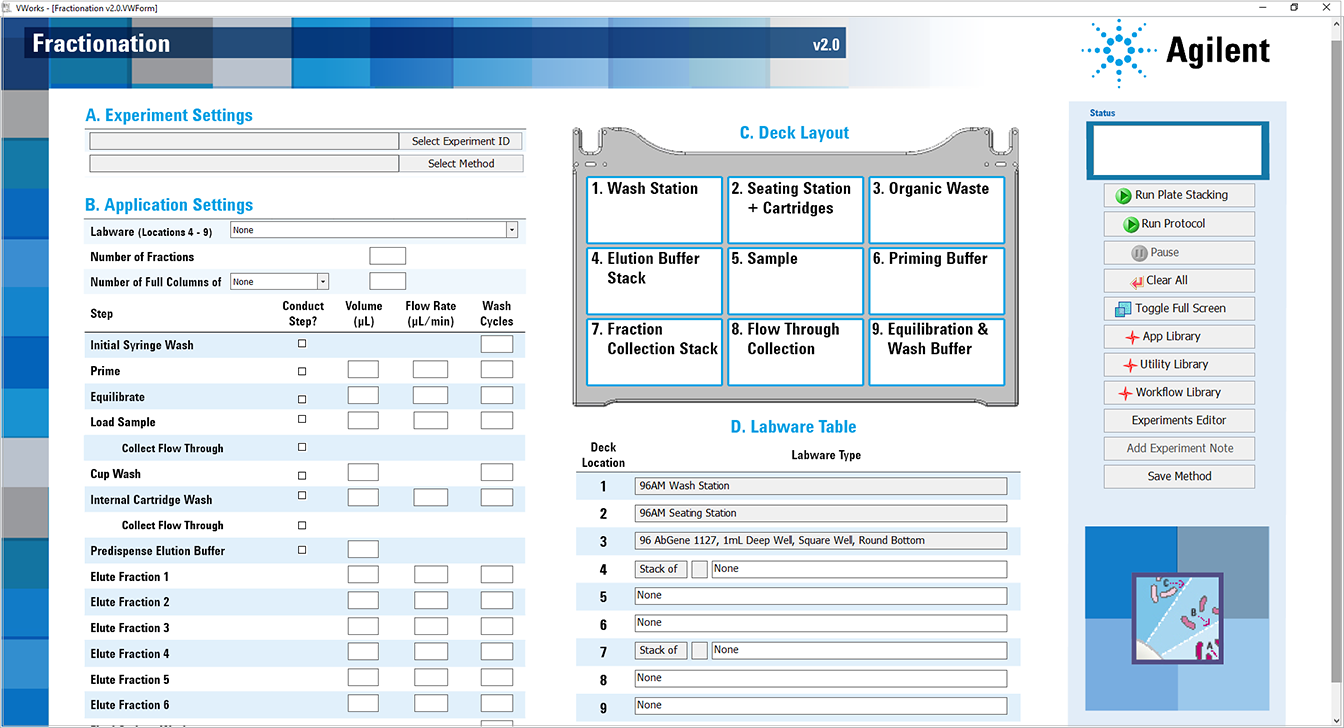Click the Save Method button
1344x728 pixels.
[x=1179, y=476]
